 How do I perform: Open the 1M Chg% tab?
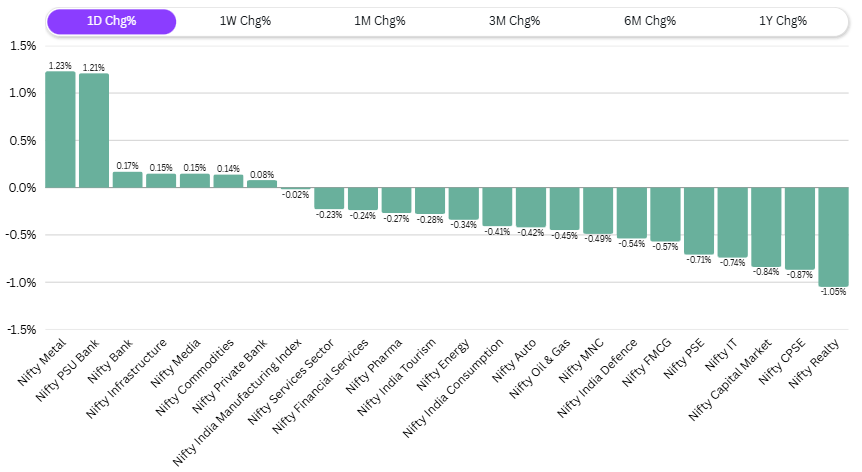click(x=380, y=21)
